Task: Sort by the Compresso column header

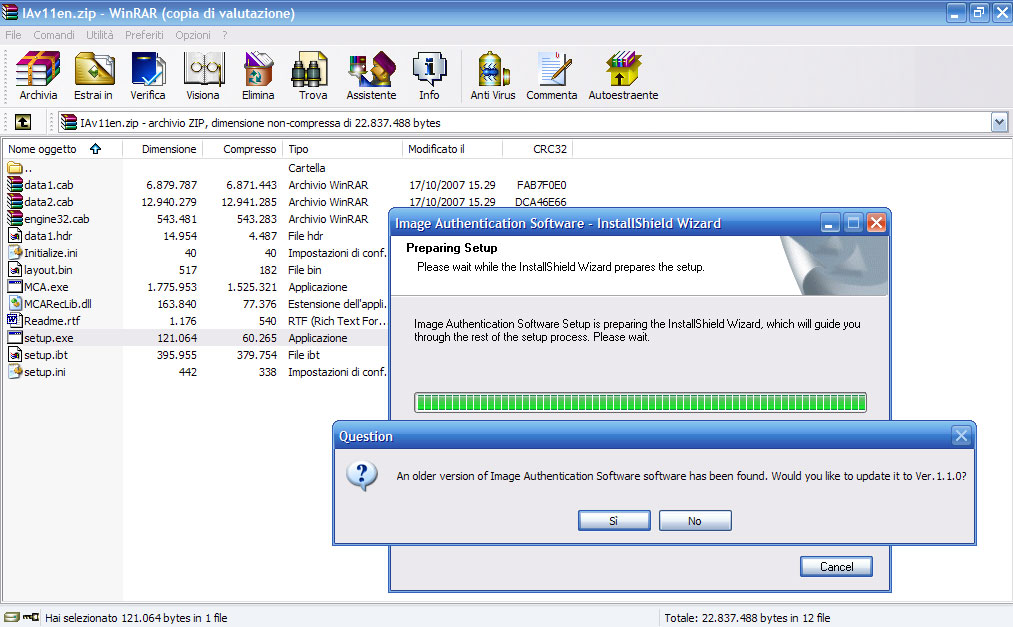Action: coord(242,149)
